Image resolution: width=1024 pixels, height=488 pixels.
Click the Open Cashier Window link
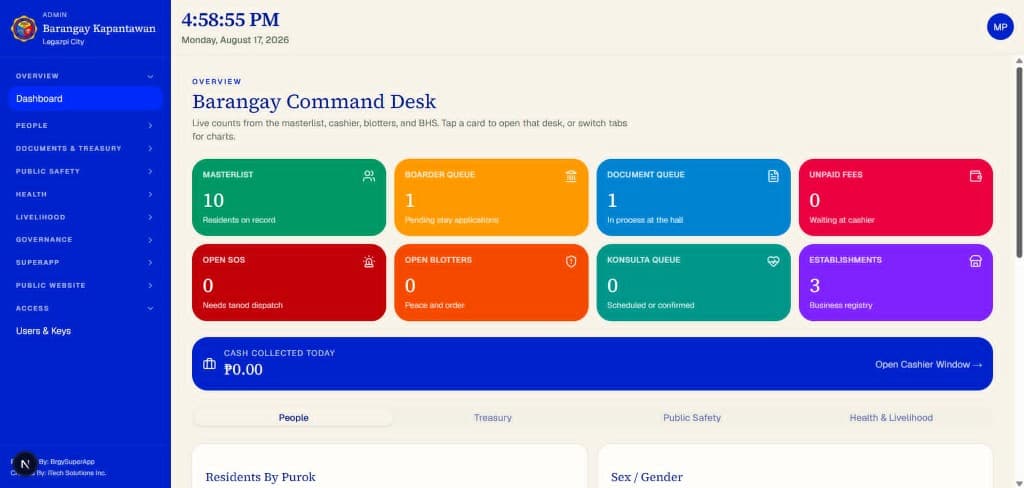[x=928, y=365]
